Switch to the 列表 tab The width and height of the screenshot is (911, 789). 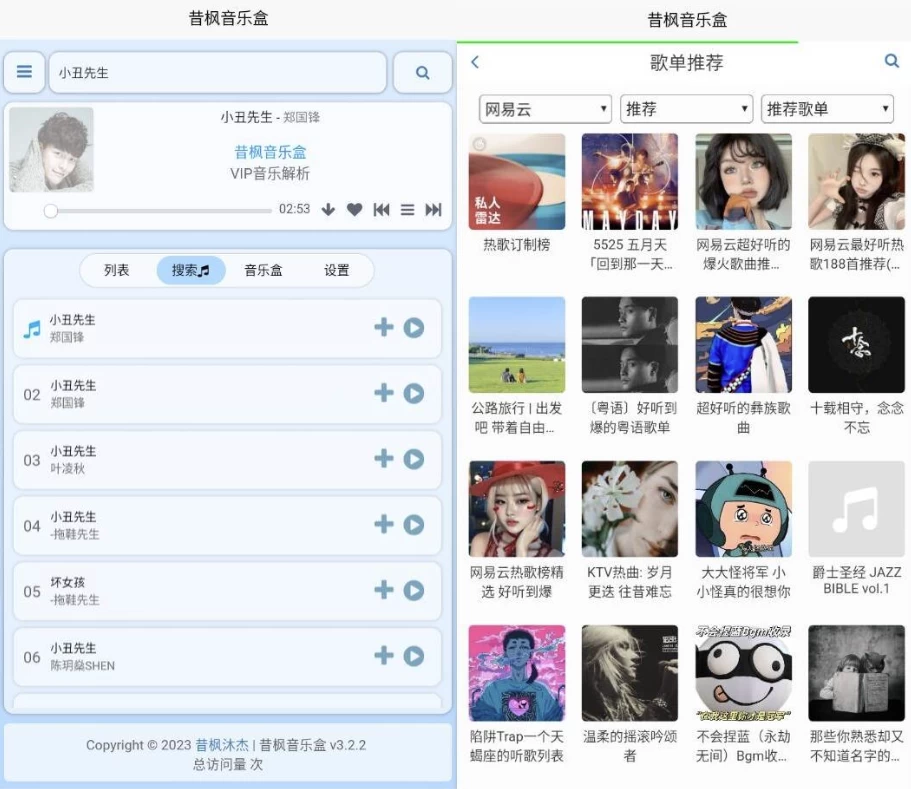pos(117,270)
